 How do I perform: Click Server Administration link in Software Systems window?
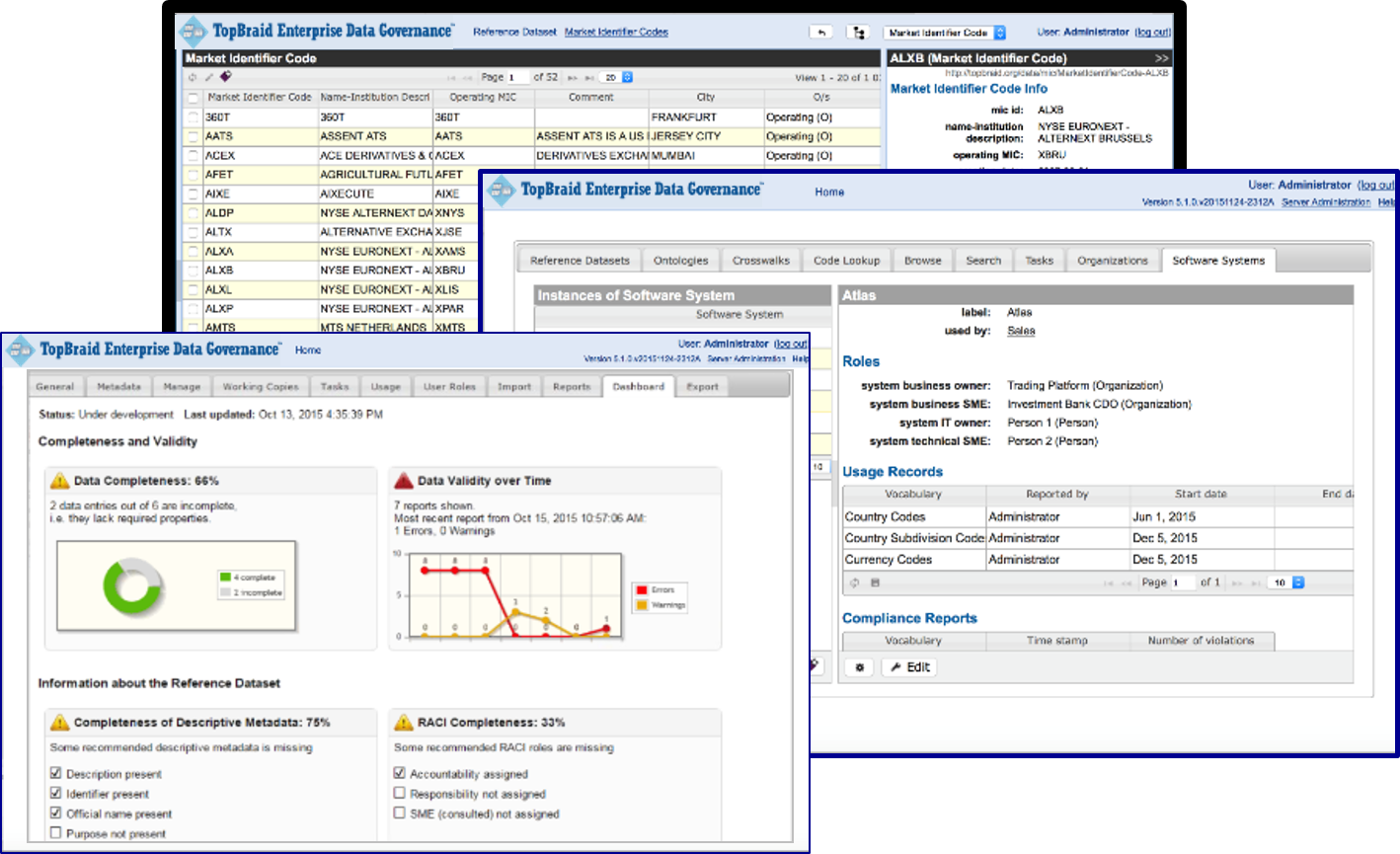point(1325,202)
